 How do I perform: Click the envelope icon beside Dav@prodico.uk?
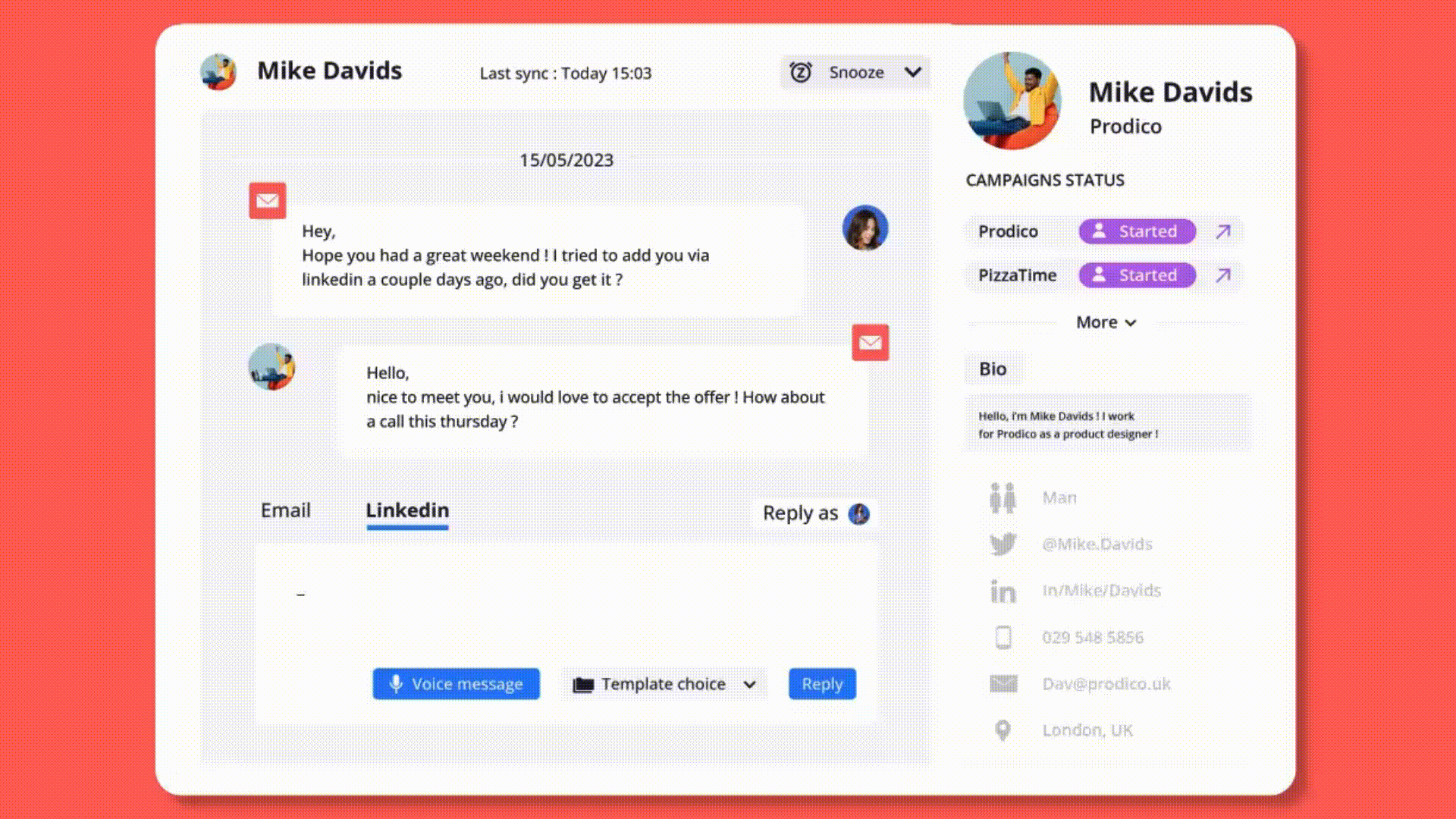[1003, 684]
